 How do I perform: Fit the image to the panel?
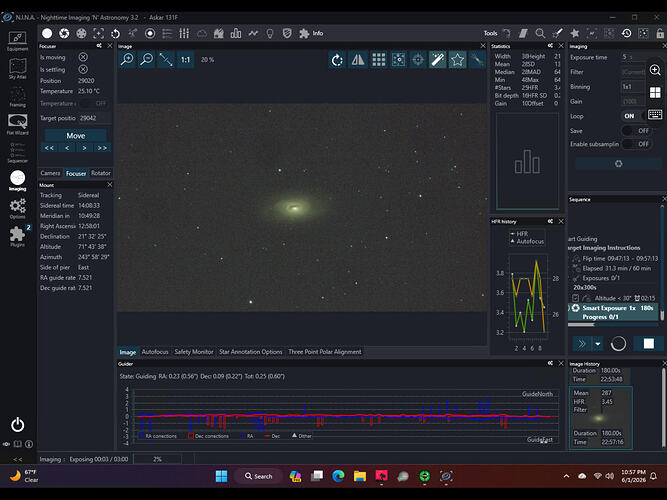coord(166,60)
